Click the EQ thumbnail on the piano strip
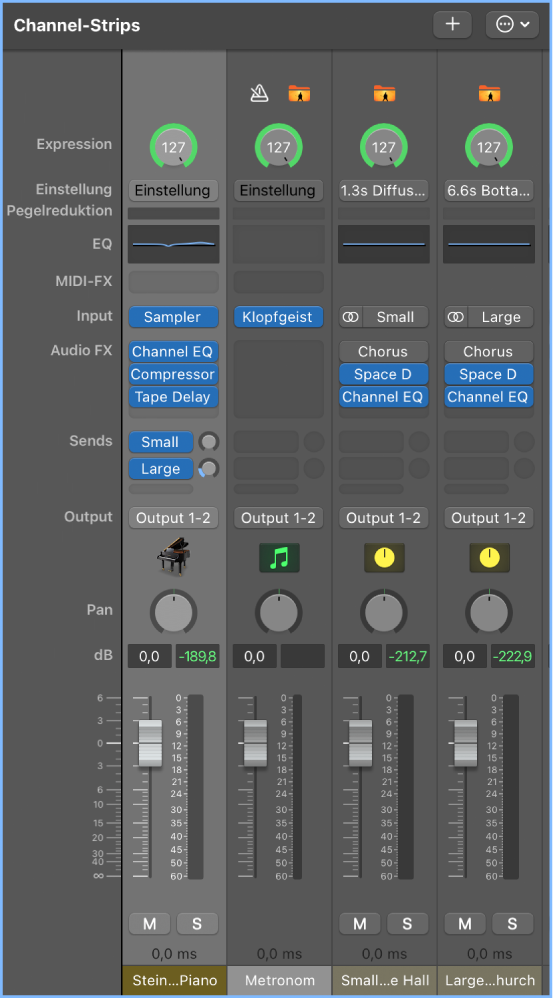This screenshot has width=553, height=998. [173, 244]
